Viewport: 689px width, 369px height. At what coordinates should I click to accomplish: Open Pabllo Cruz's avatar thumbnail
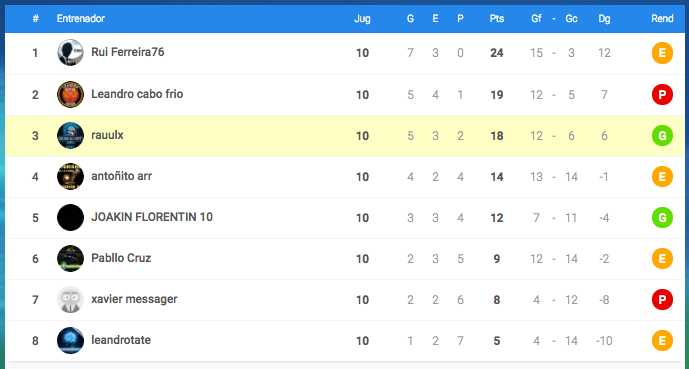pos(70,259)
